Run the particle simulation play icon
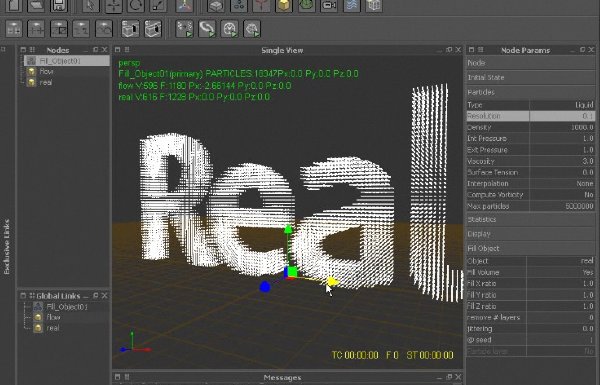The image size is (600, 385). tap(185, 29)
